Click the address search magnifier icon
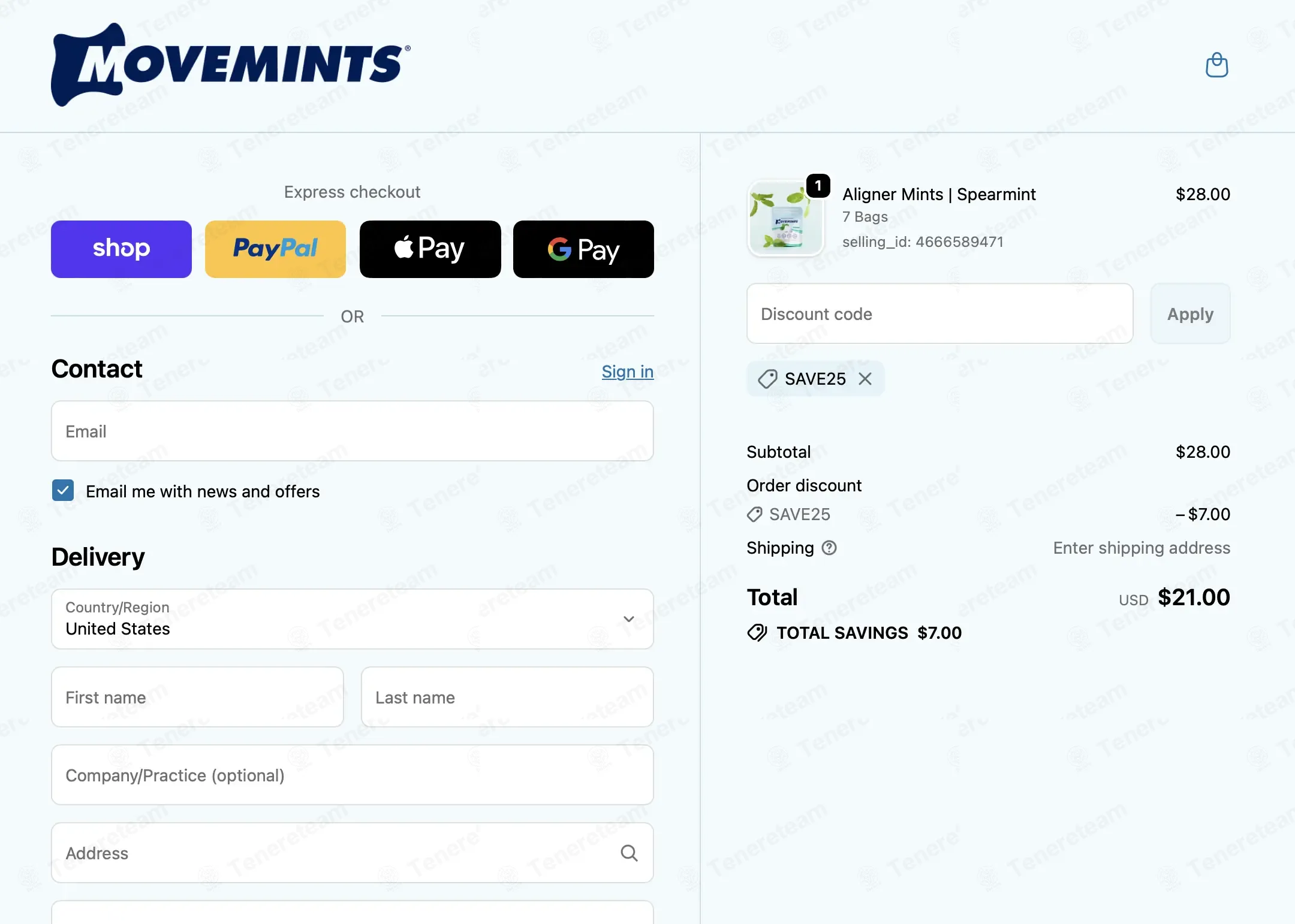The width and height of the screenshot is (1295, 924). [629, 853]
